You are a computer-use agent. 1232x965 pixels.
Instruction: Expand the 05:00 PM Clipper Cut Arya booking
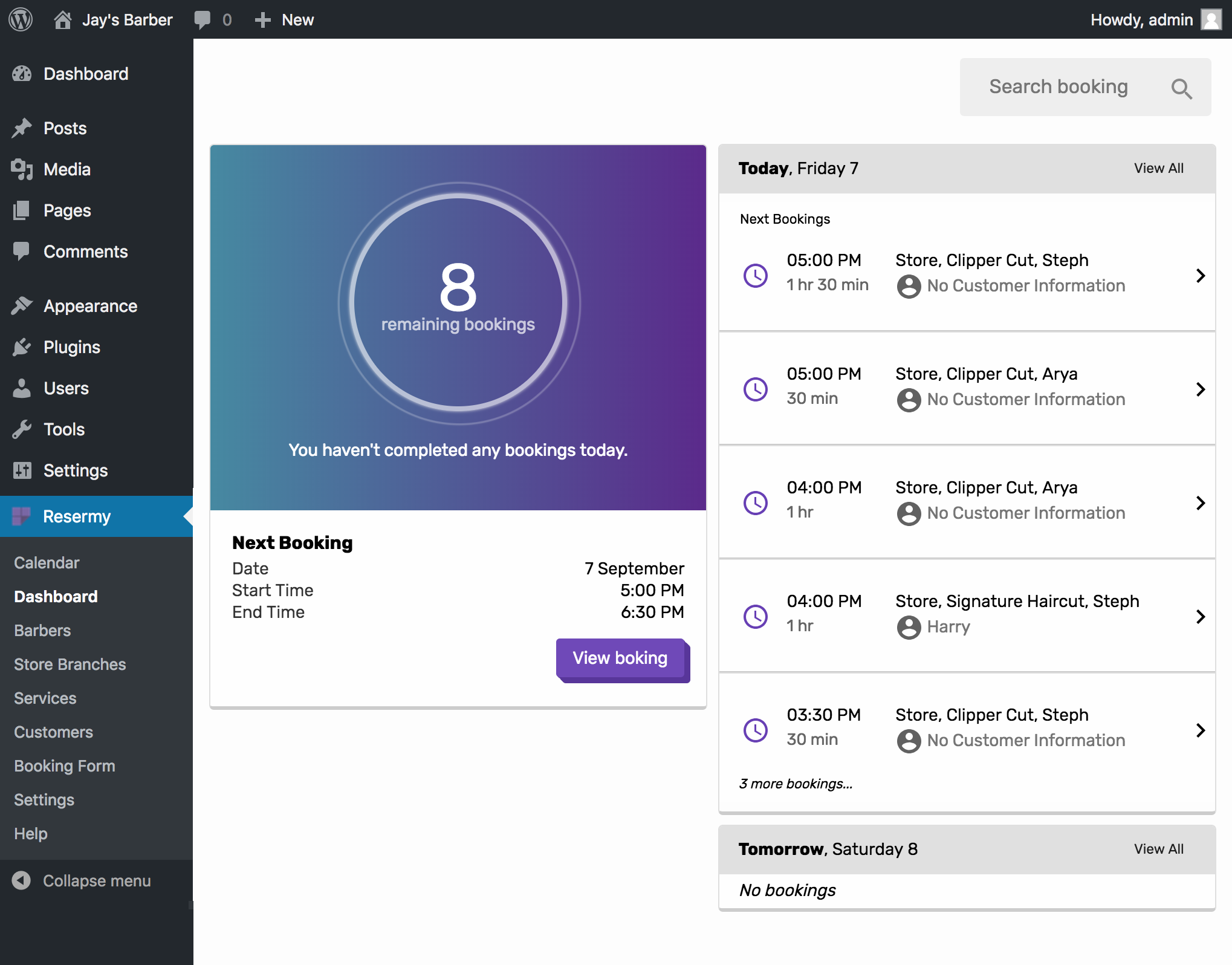[x=1201, y=389]
